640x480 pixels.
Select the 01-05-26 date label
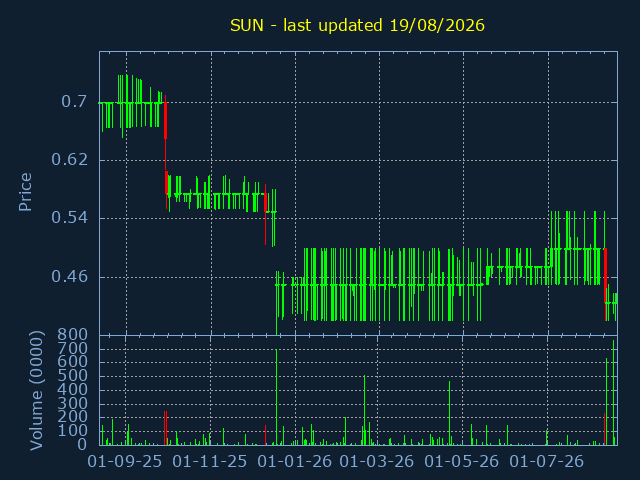pyautogui.click(x=462, y=462)
